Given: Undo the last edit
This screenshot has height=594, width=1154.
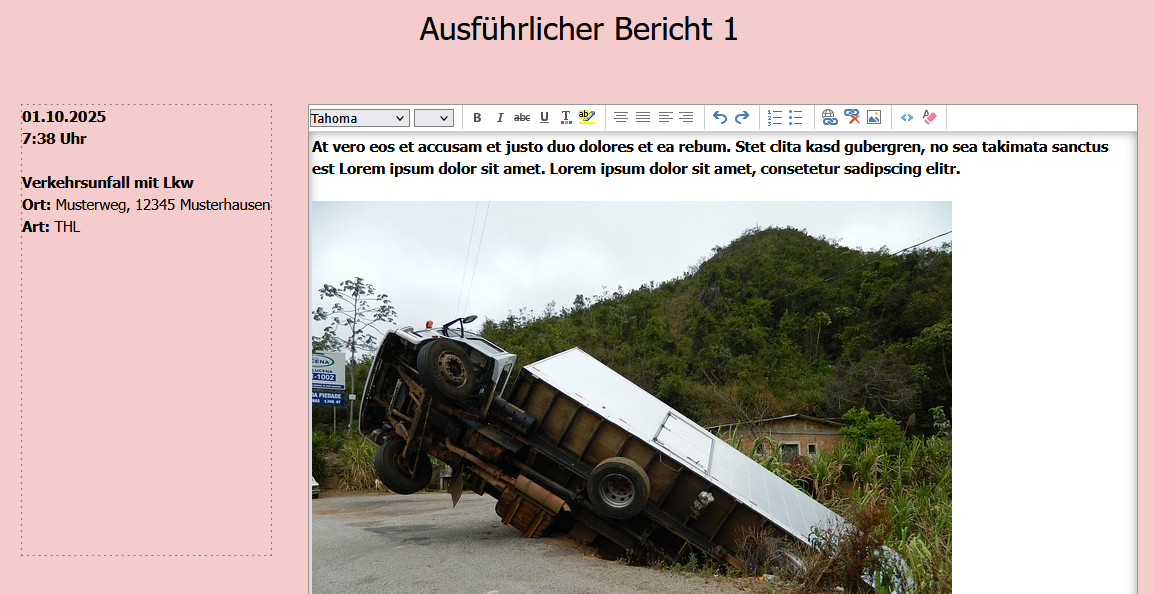Looking at the screenshot, I should [x=720, y=118].
